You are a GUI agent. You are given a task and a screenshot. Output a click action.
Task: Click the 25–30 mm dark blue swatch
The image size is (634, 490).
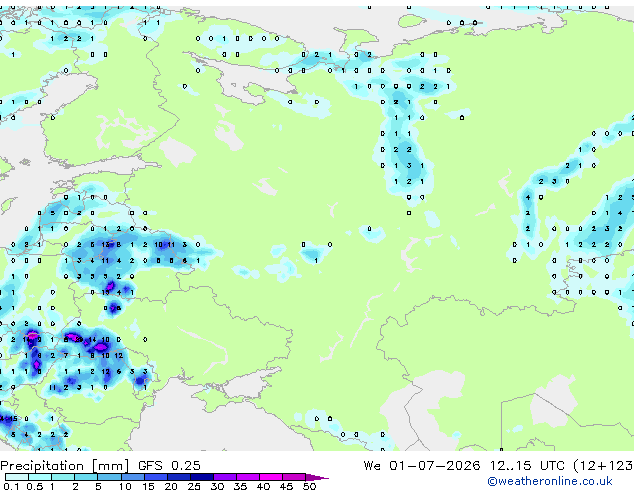(201, 477)
